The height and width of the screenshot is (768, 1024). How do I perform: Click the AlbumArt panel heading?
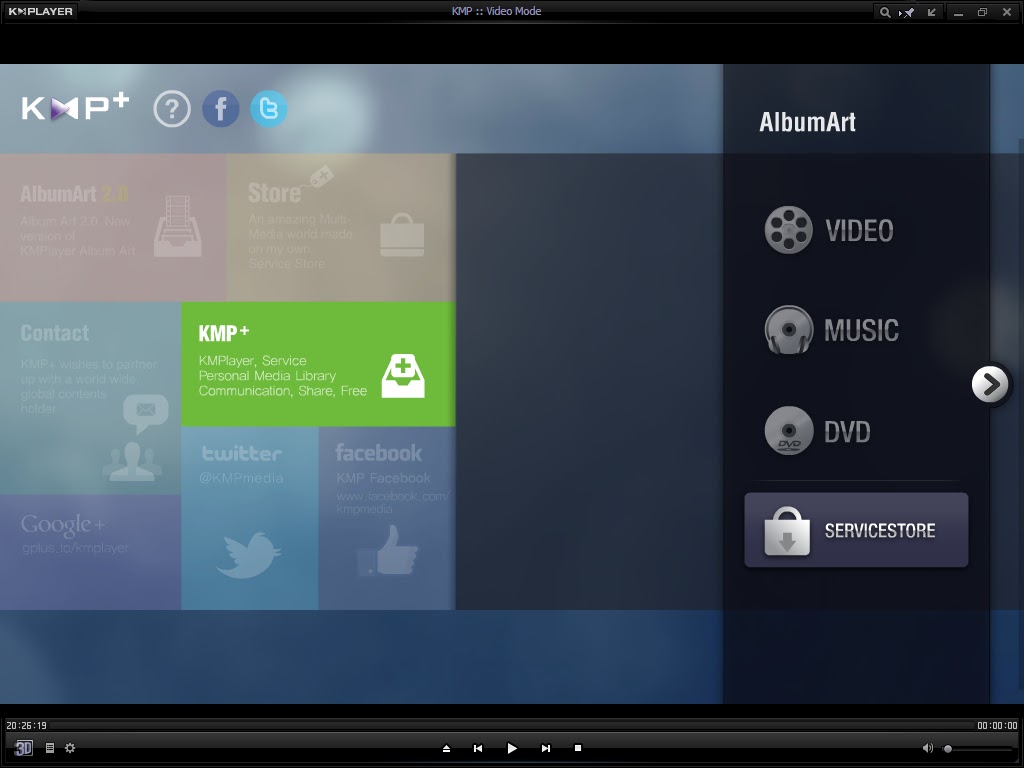[x=807, y=122]
